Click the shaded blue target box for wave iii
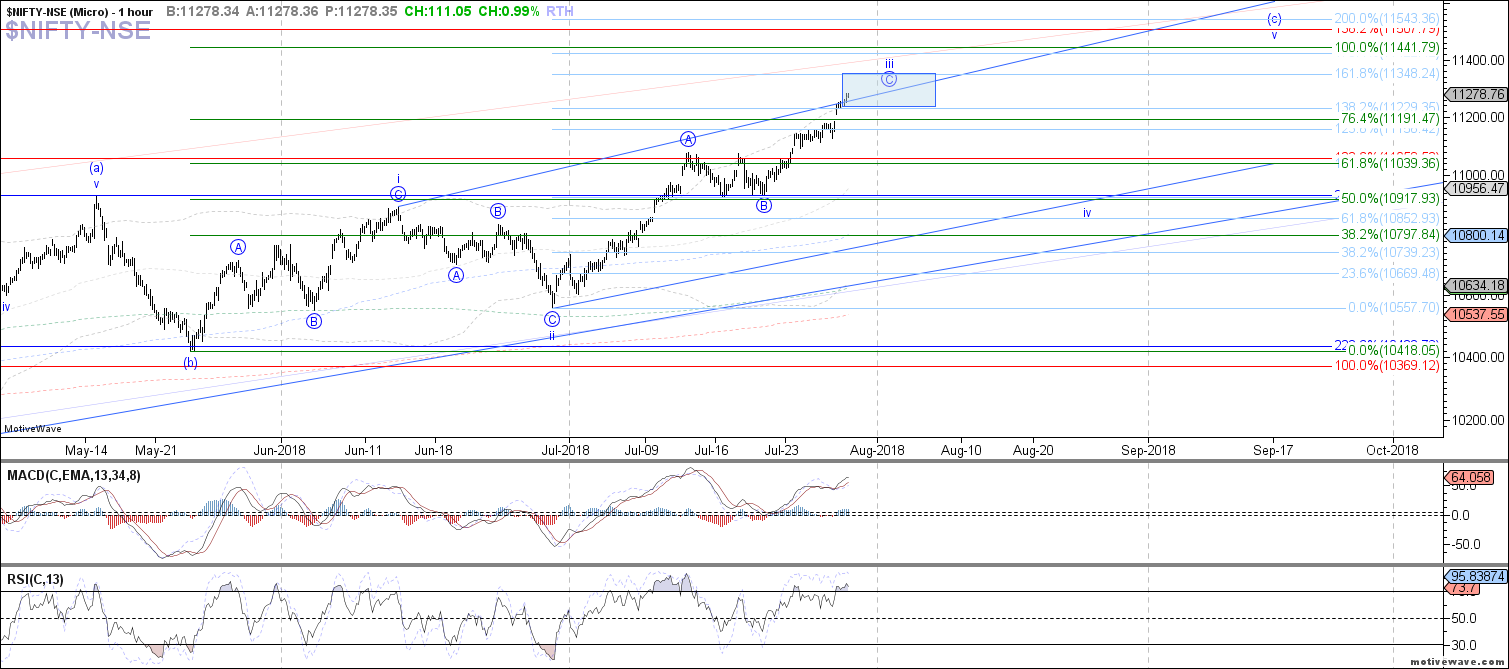Screen dimensions: 1509x669 889,90
